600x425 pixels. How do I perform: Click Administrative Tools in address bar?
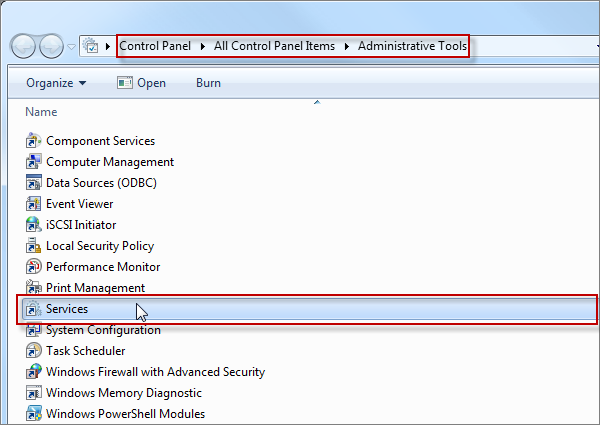412,47
